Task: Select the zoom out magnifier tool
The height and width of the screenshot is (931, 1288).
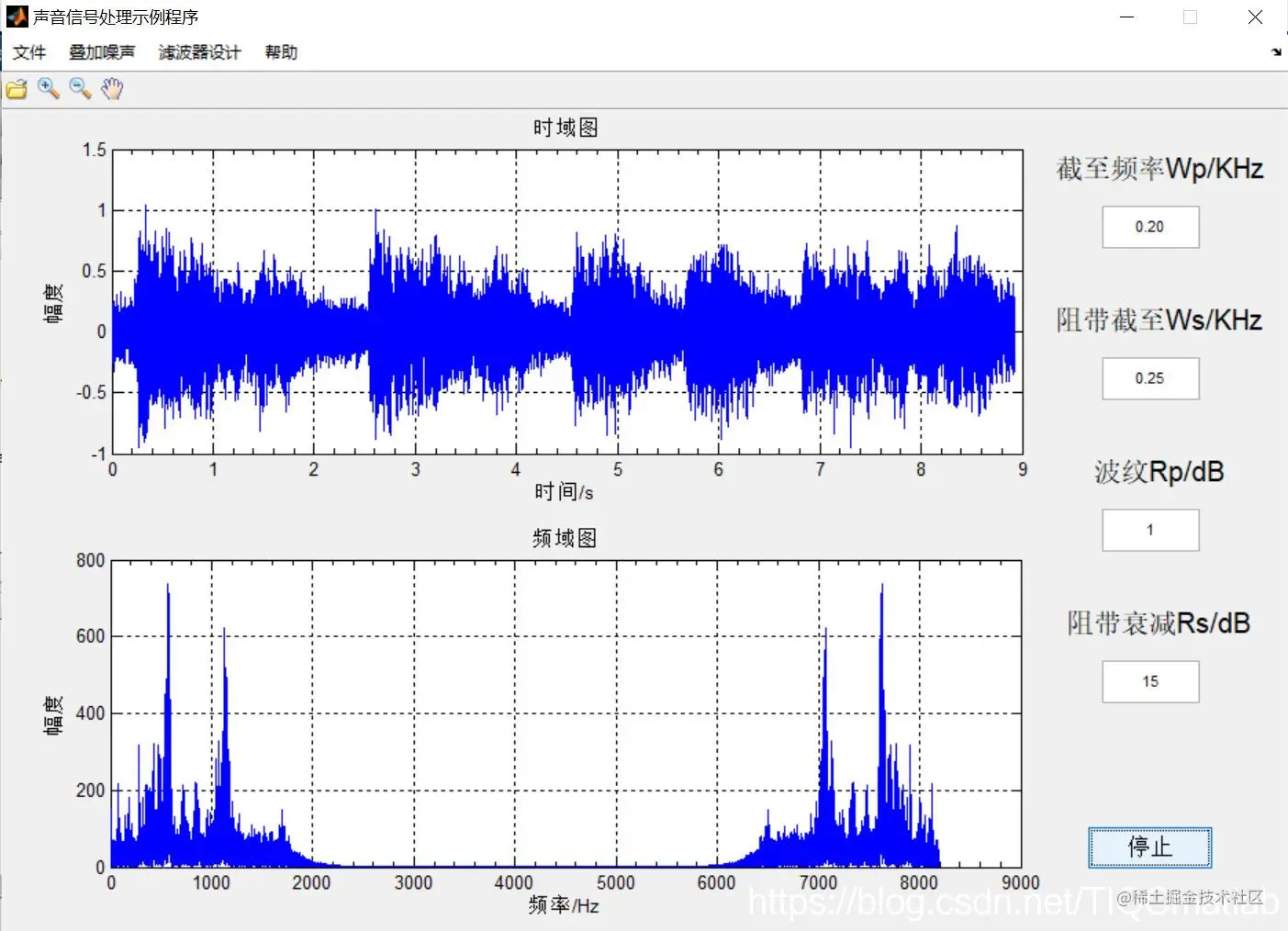Action: (80, 89)
